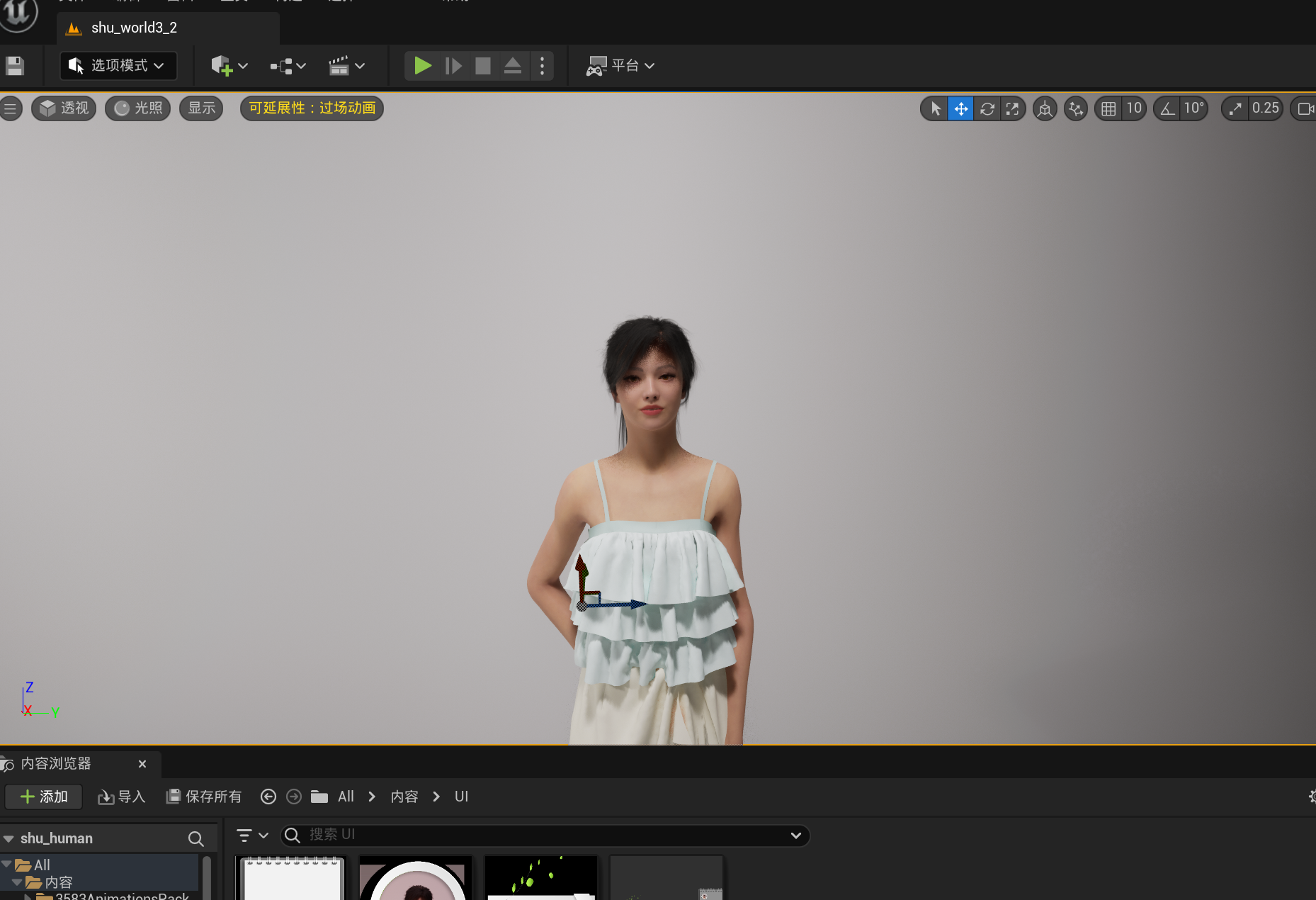This screenshot has height=900, width=1316.
Task: Navigate to 内容 in breadcrumb path
Action: tap(404, 797)
